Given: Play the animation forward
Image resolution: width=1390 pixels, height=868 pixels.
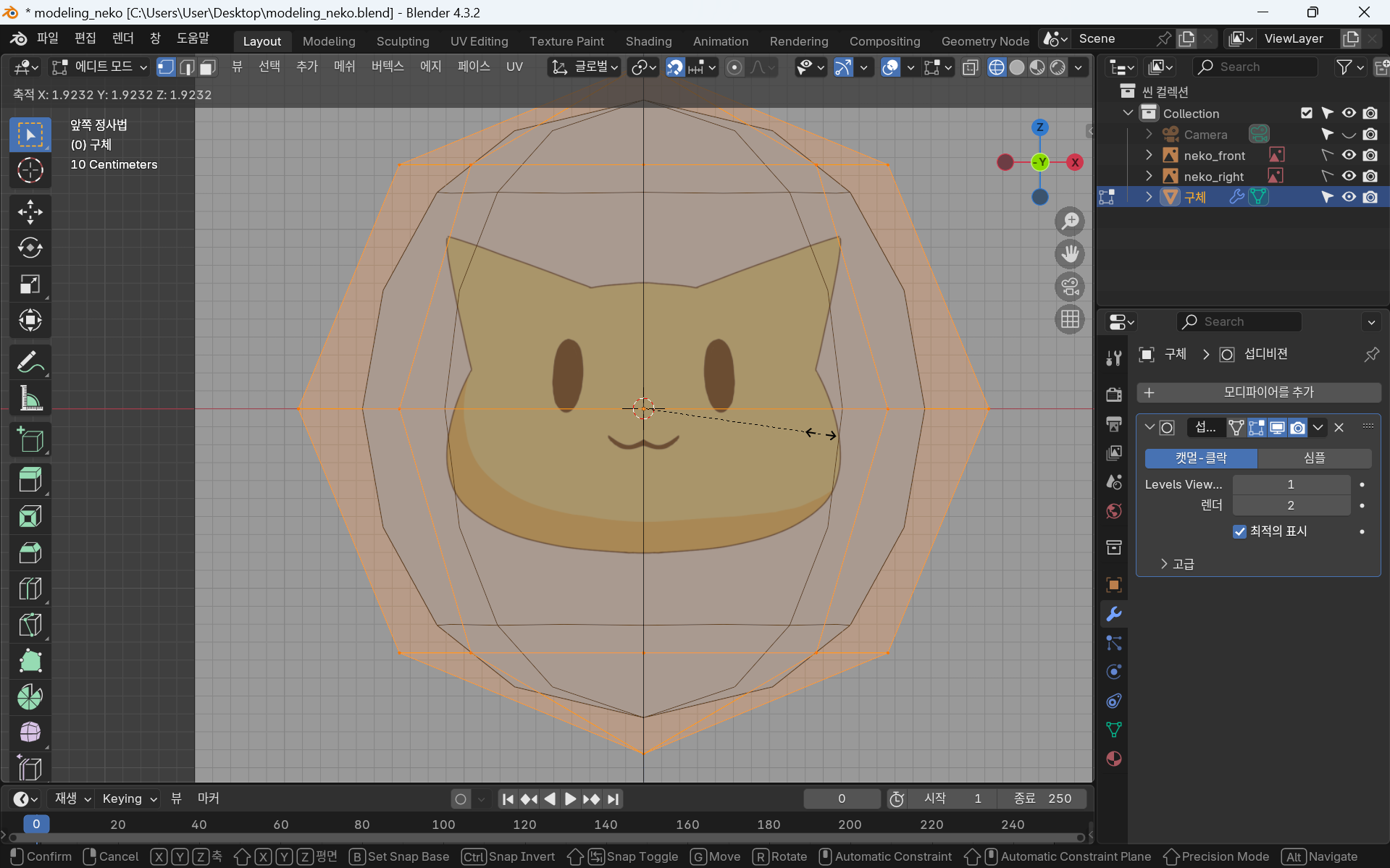Looking at the screenshot, I should click(570, 799).
